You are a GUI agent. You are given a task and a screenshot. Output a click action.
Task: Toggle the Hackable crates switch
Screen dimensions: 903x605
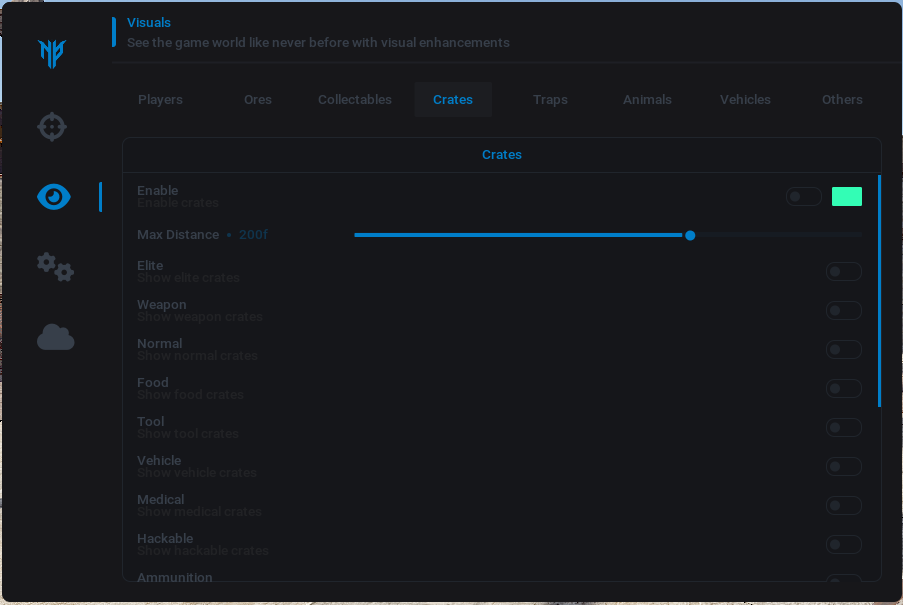(843, 545)
